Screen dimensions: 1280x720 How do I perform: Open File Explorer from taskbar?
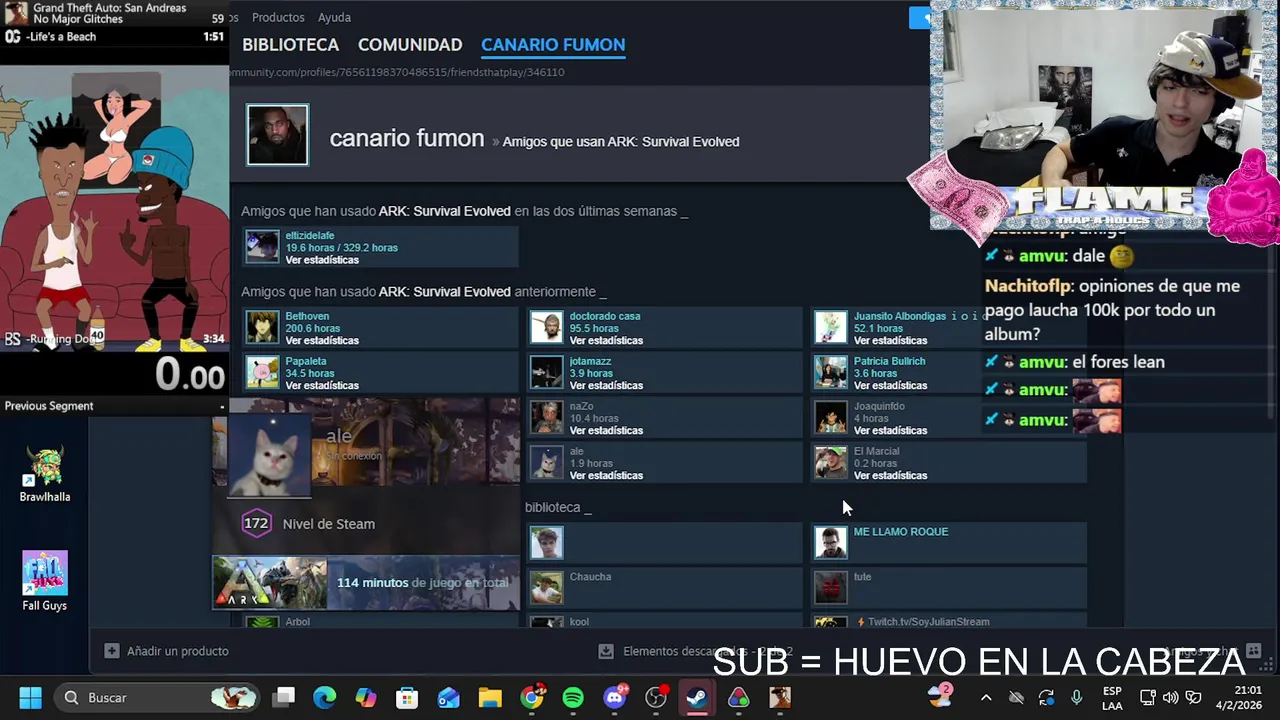point(490,697)
